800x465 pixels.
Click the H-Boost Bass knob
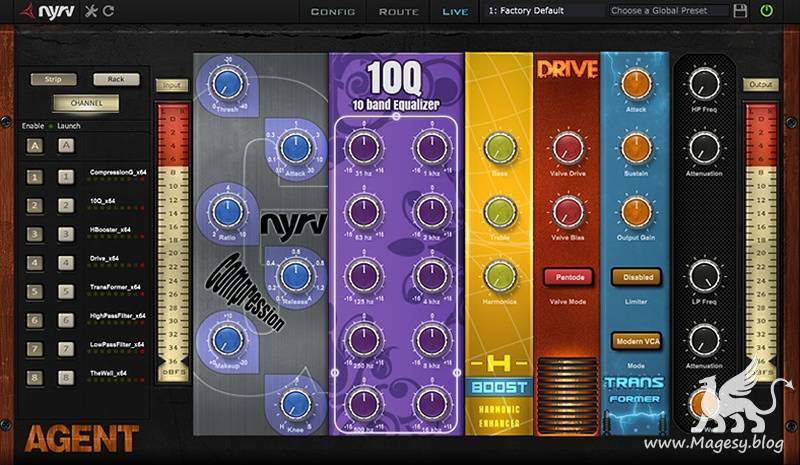point(499,148)
